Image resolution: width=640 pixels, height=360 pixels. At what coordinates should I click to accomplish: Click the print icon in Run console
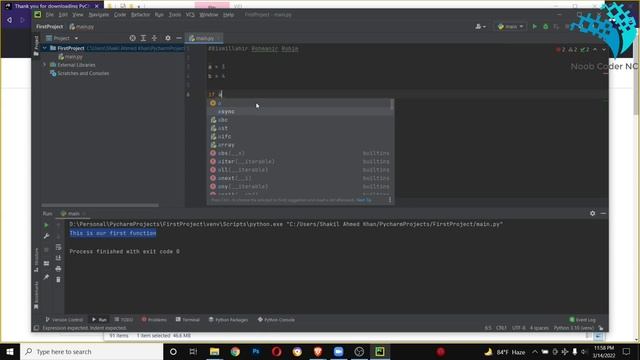tap(58, 269)
